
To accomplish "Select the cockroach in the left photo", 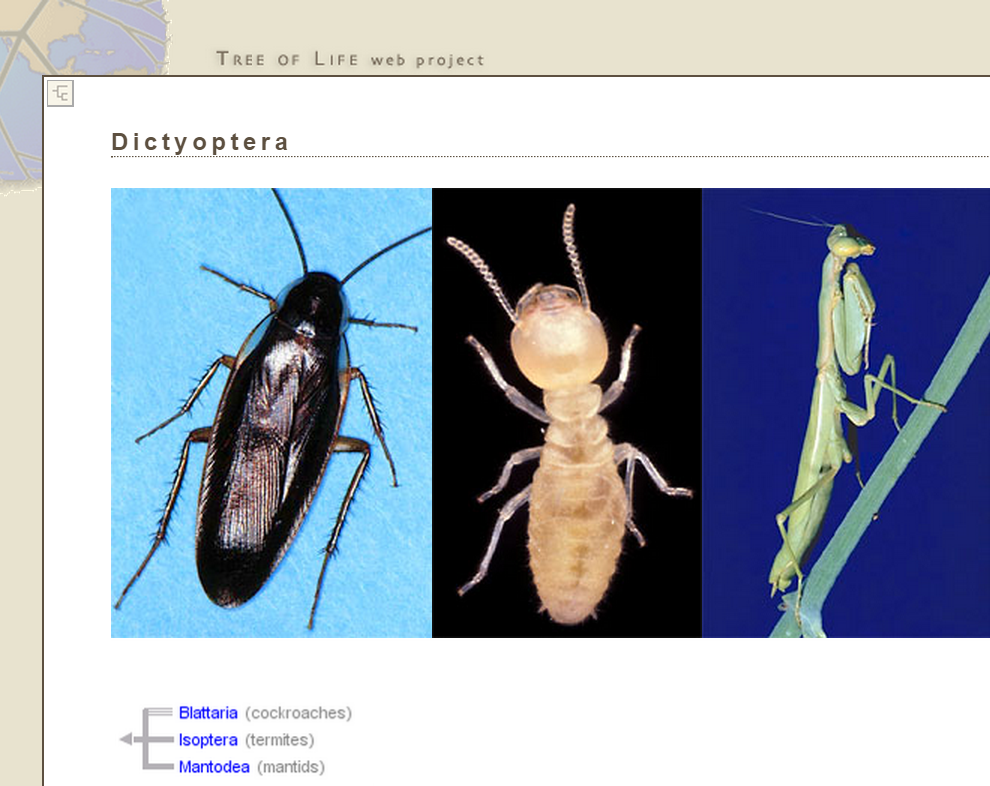I will point(270,430).
